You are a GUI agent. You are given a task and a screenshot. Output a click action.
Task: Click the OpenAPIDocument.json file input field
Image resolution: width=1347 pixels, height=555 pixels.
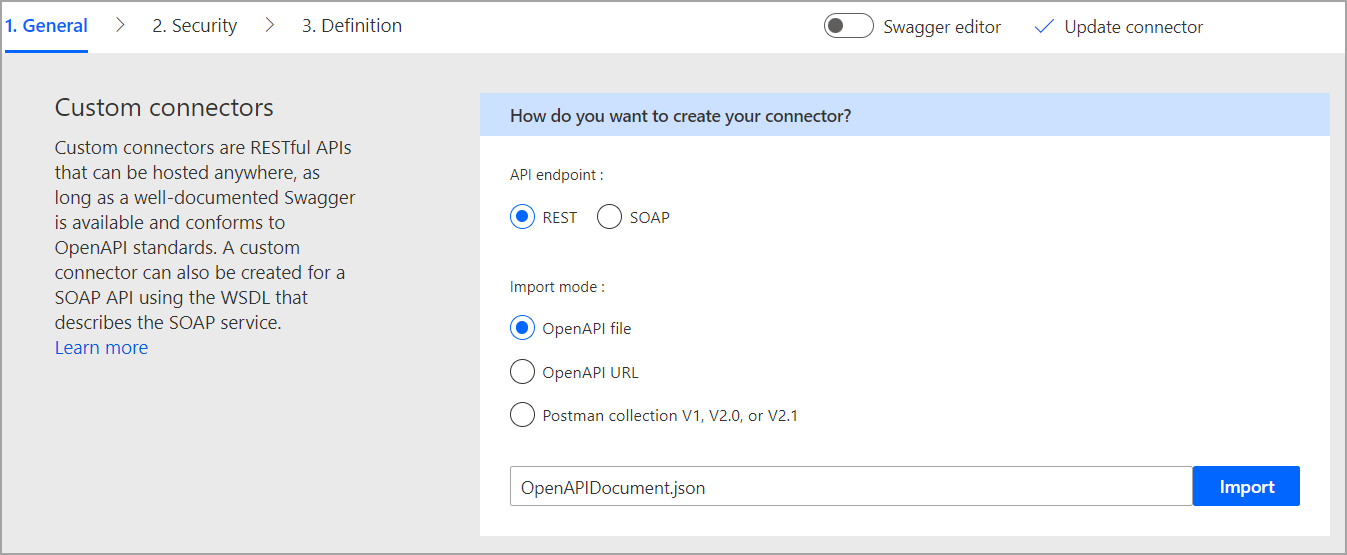click(x=850, y=487)
